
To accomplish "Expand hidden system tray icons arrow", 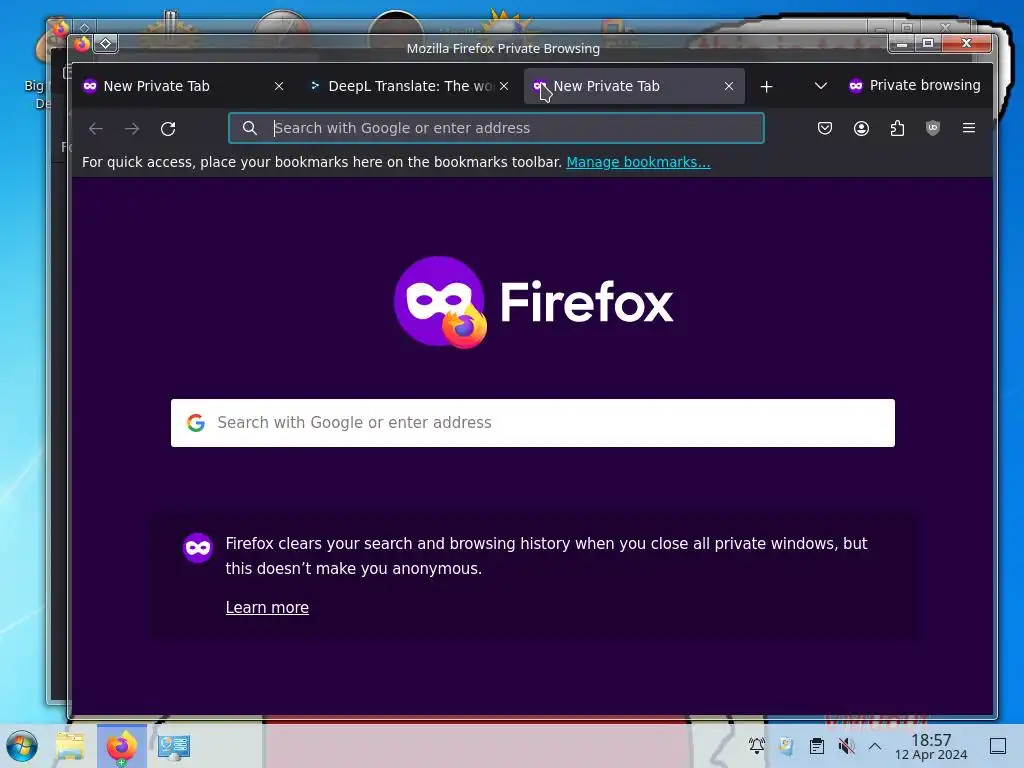I will [x=875, y=746].
